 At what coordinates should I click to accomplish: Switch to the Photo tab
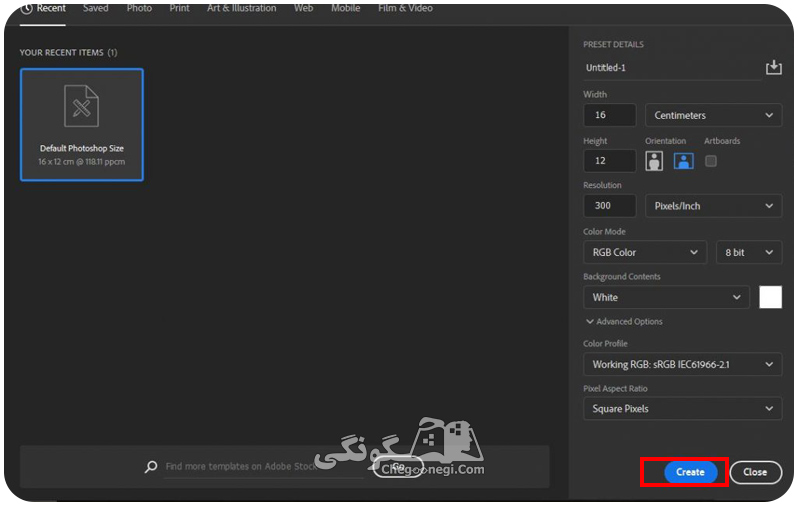pyautogui.click(x=139, y=8)
